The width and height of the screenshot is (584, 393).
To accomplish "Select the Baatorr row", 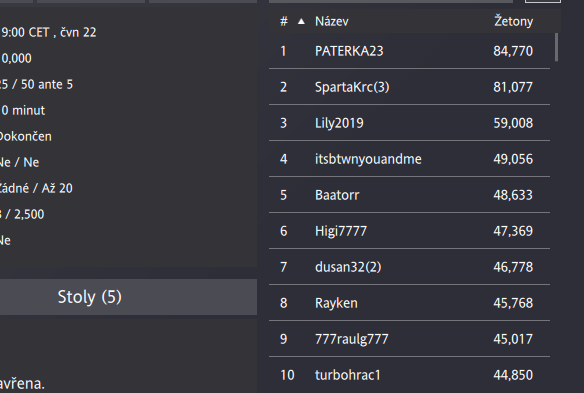I will pos(409,195).
